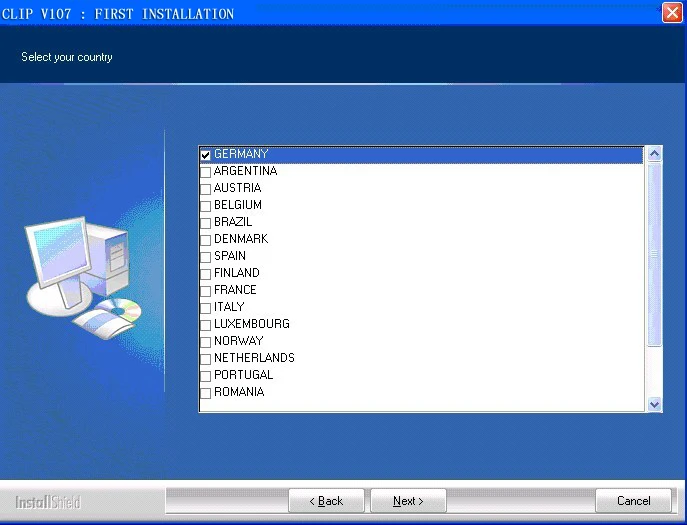Viewport: 687px width, 525px height.
Task: Click the NORWAY row text
Action: [239, 341]
